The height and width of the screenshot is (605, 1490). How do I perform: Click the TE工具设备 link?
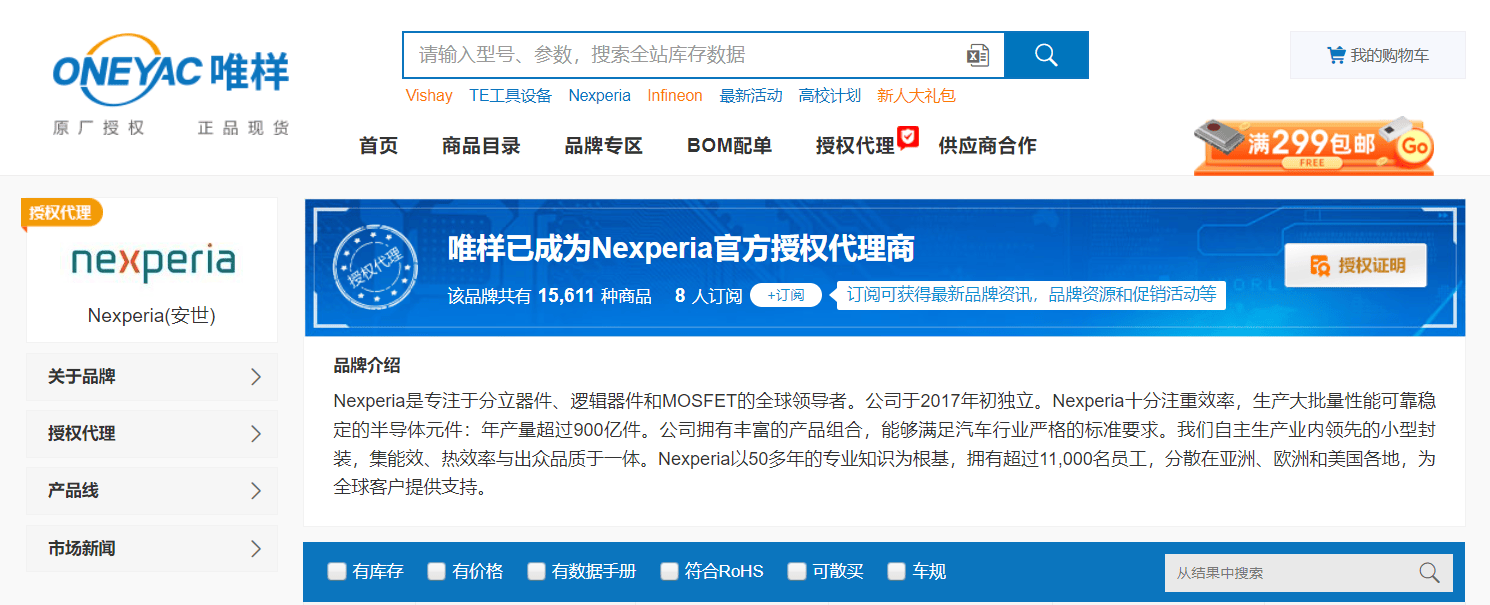[511, 96]
